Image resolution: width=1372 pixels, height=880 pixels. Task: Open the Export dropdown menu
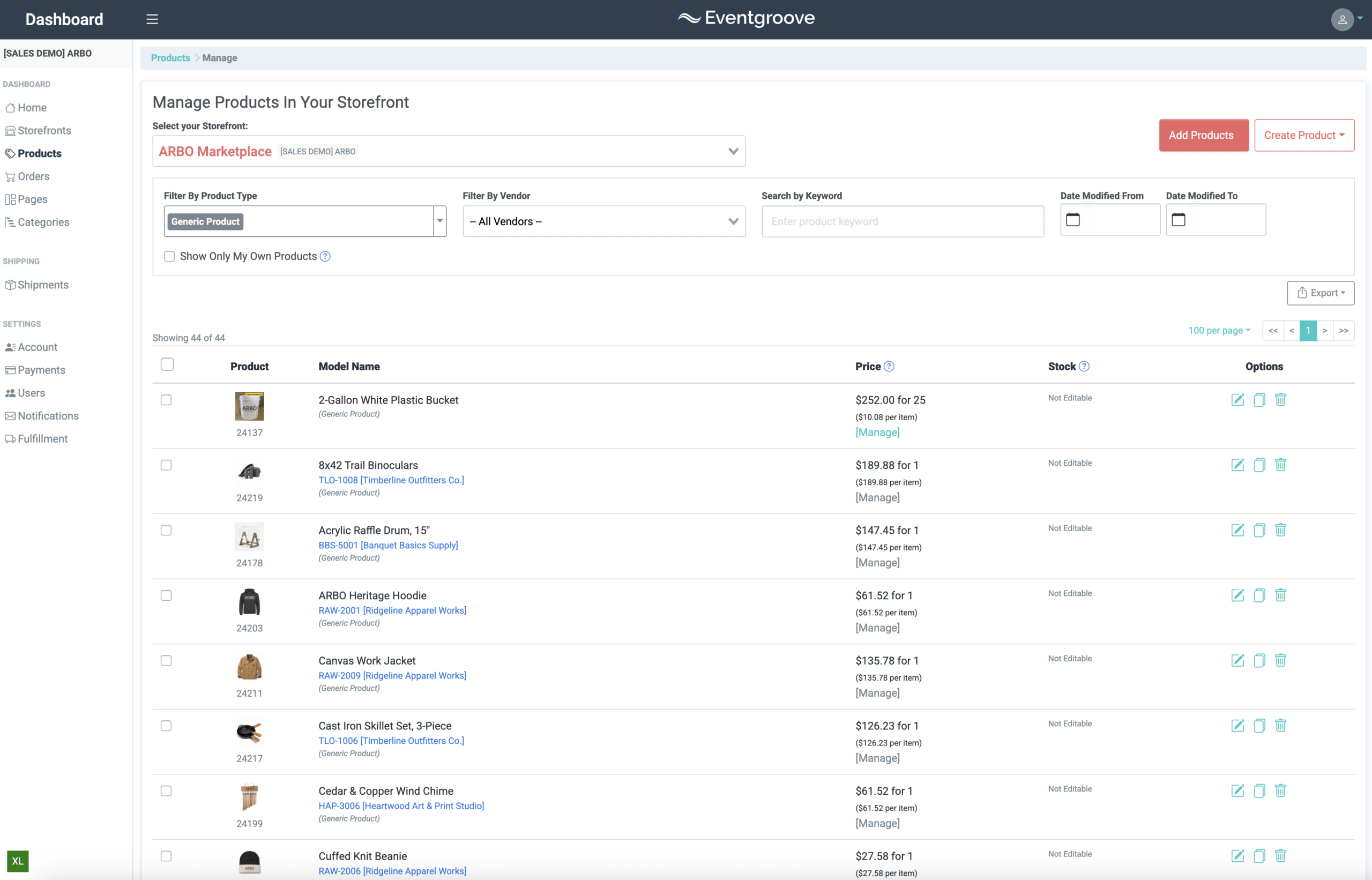[x=1321, y=293]
